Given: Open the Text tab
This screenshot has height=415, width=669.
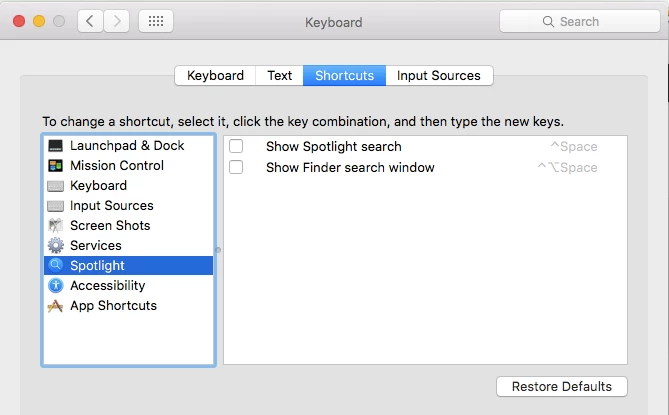Looking at the screenshot, I should 280,76.
